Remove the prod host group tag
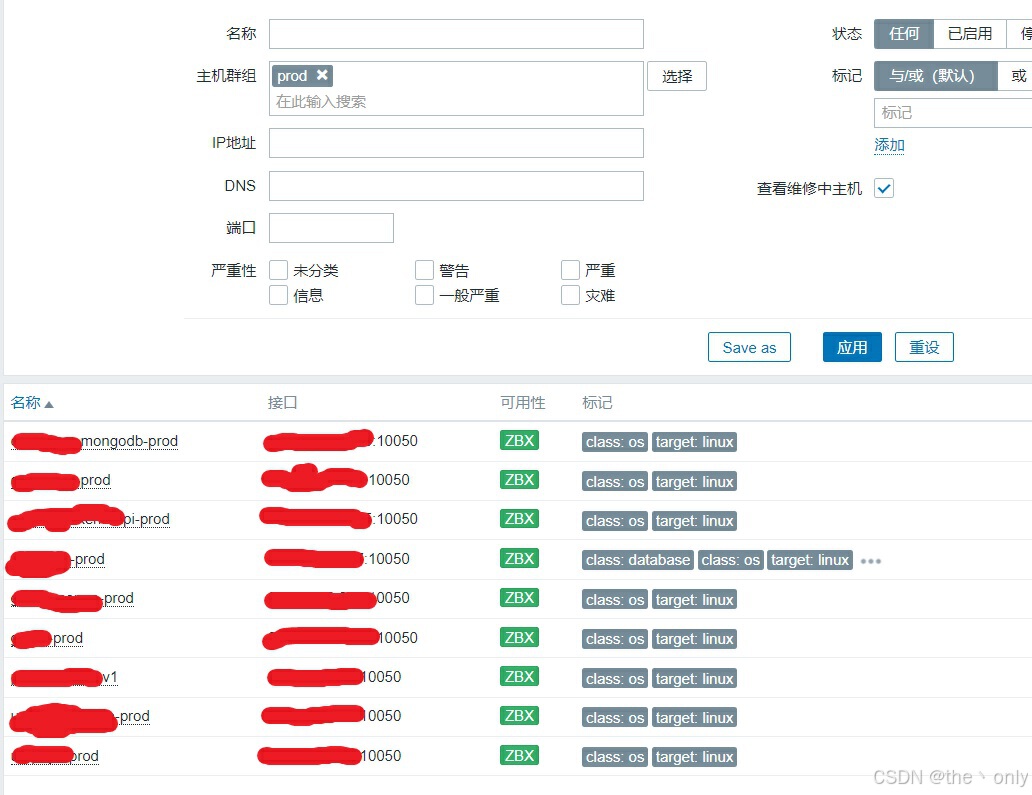The image size is (1032, 795). tap(322, 75)
